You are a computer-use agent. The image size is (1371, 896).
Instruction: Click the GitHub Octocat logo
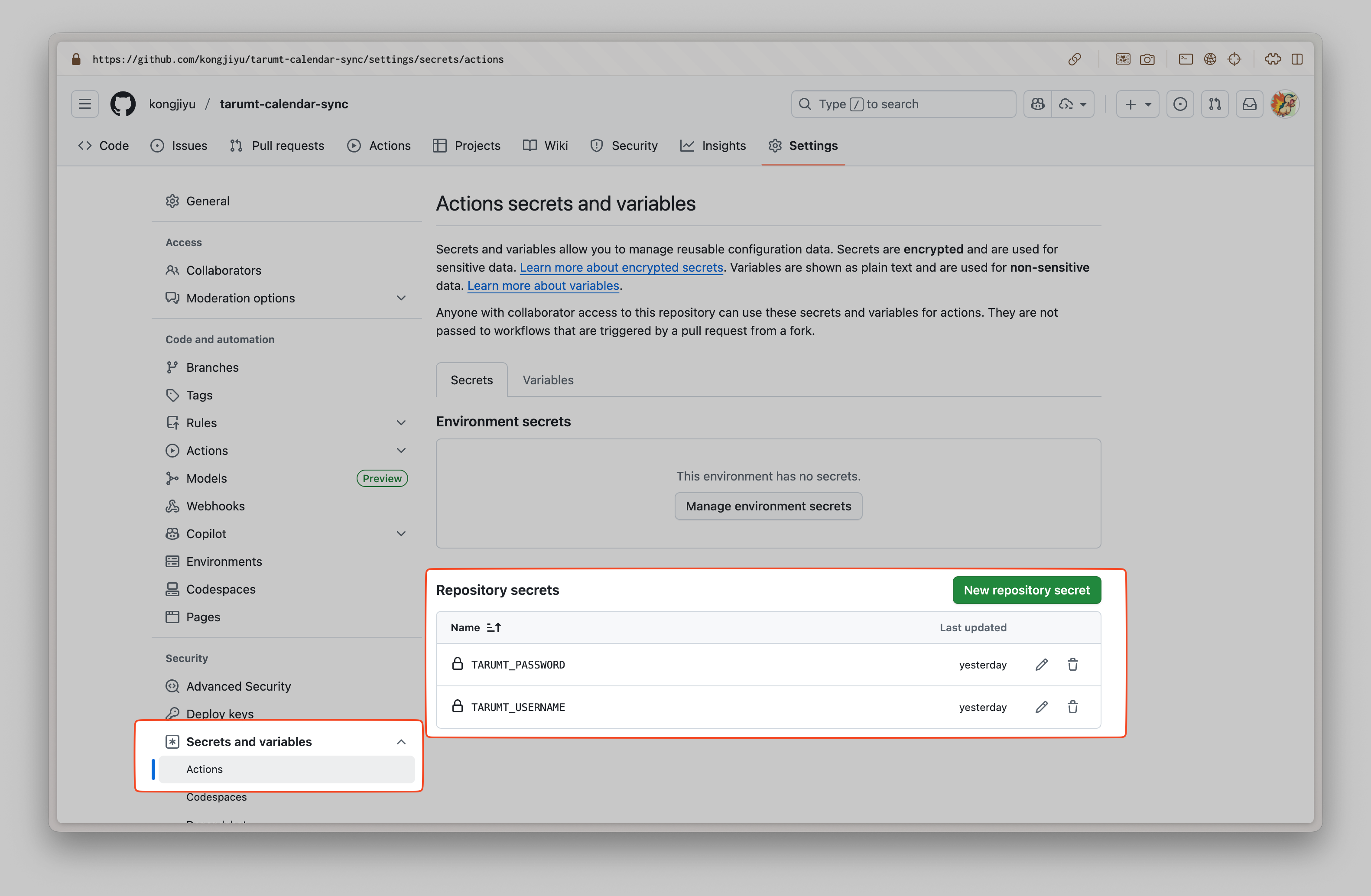point(123,104)
